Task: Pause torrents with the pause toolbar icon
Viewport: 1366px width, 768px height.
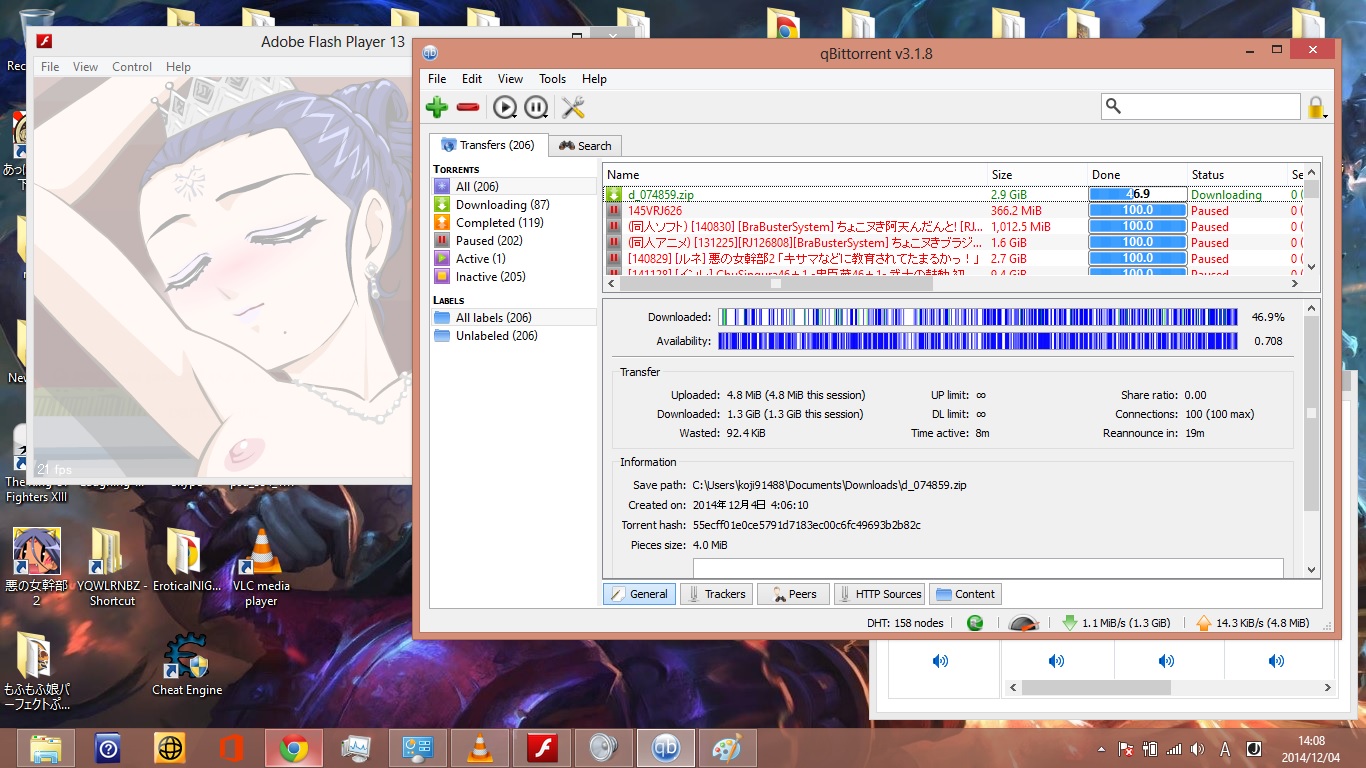Action: point(536,107)
